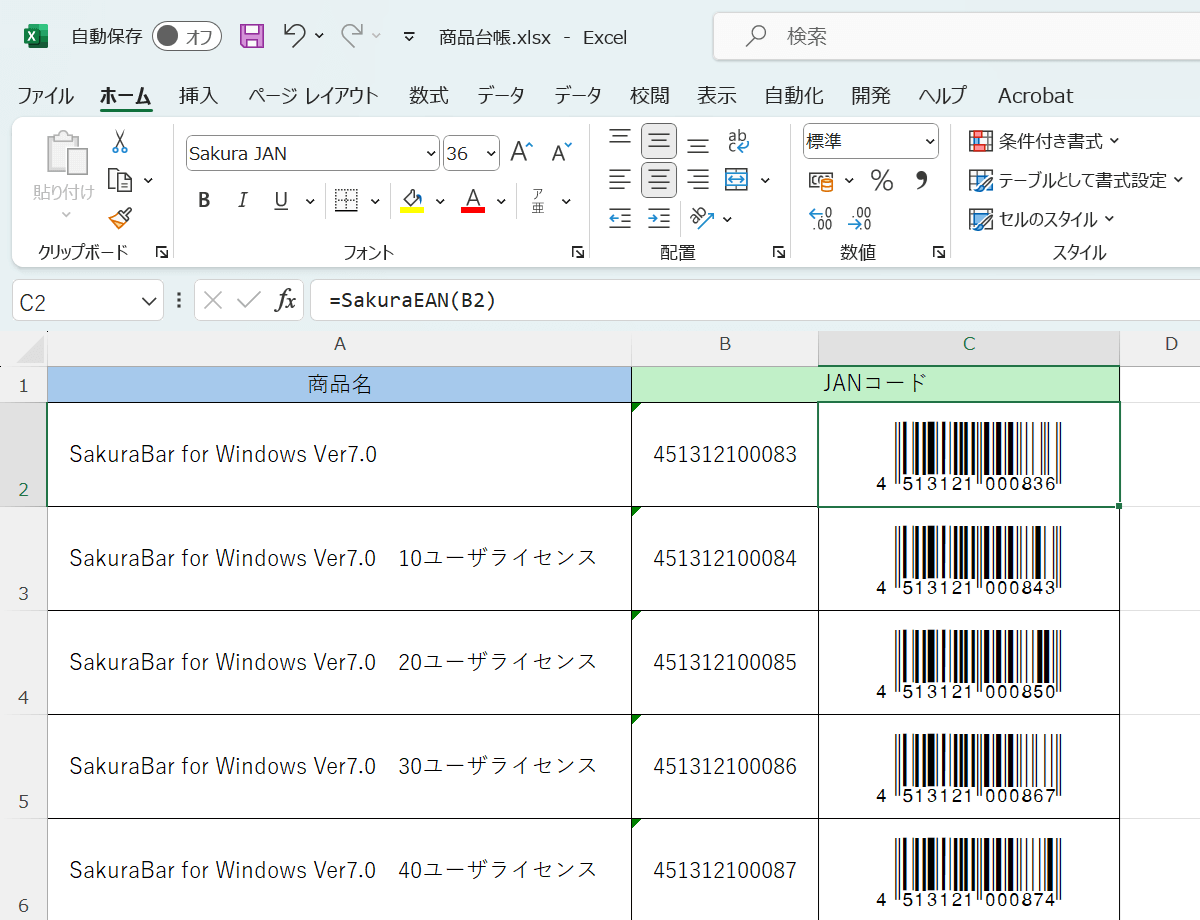The image size is (1200, 920).
Task: Click the Redo arrow icon
Action: [x=352, y=36]
